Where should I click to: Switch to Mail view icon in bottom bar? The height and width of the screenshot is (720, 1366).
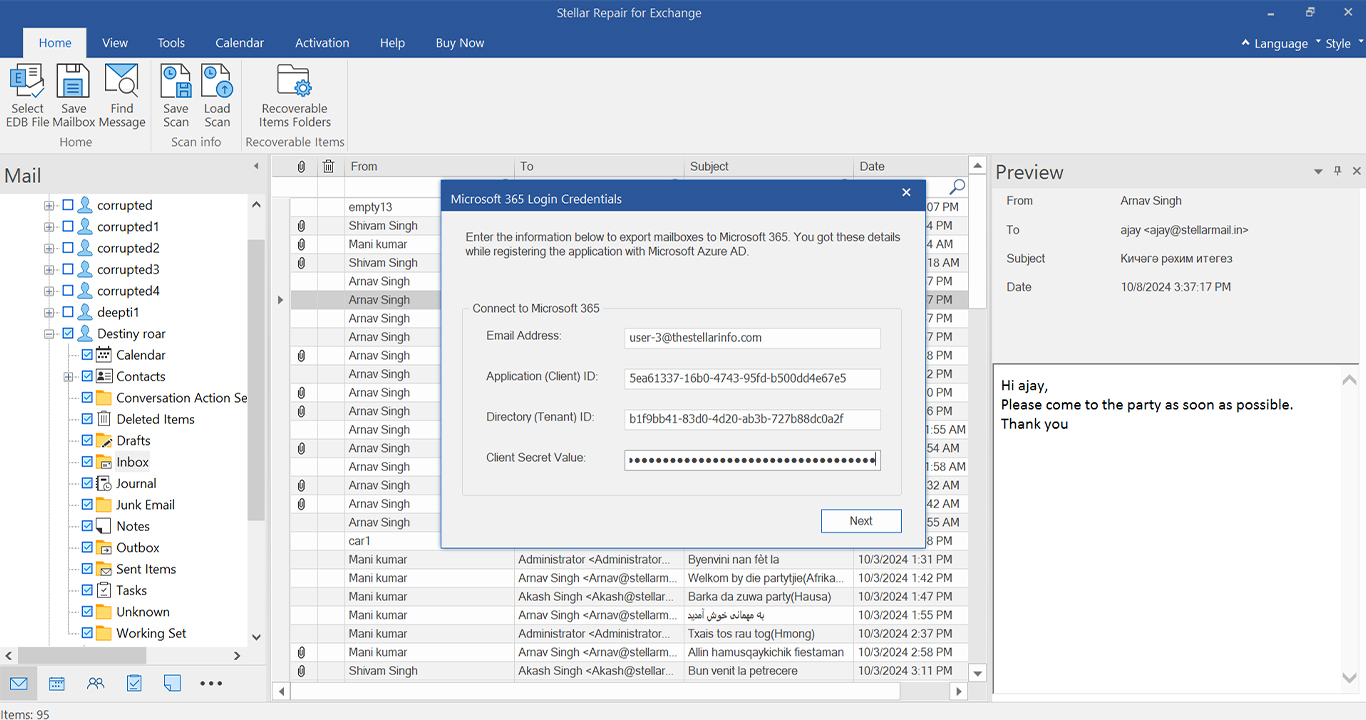(19, 684)
